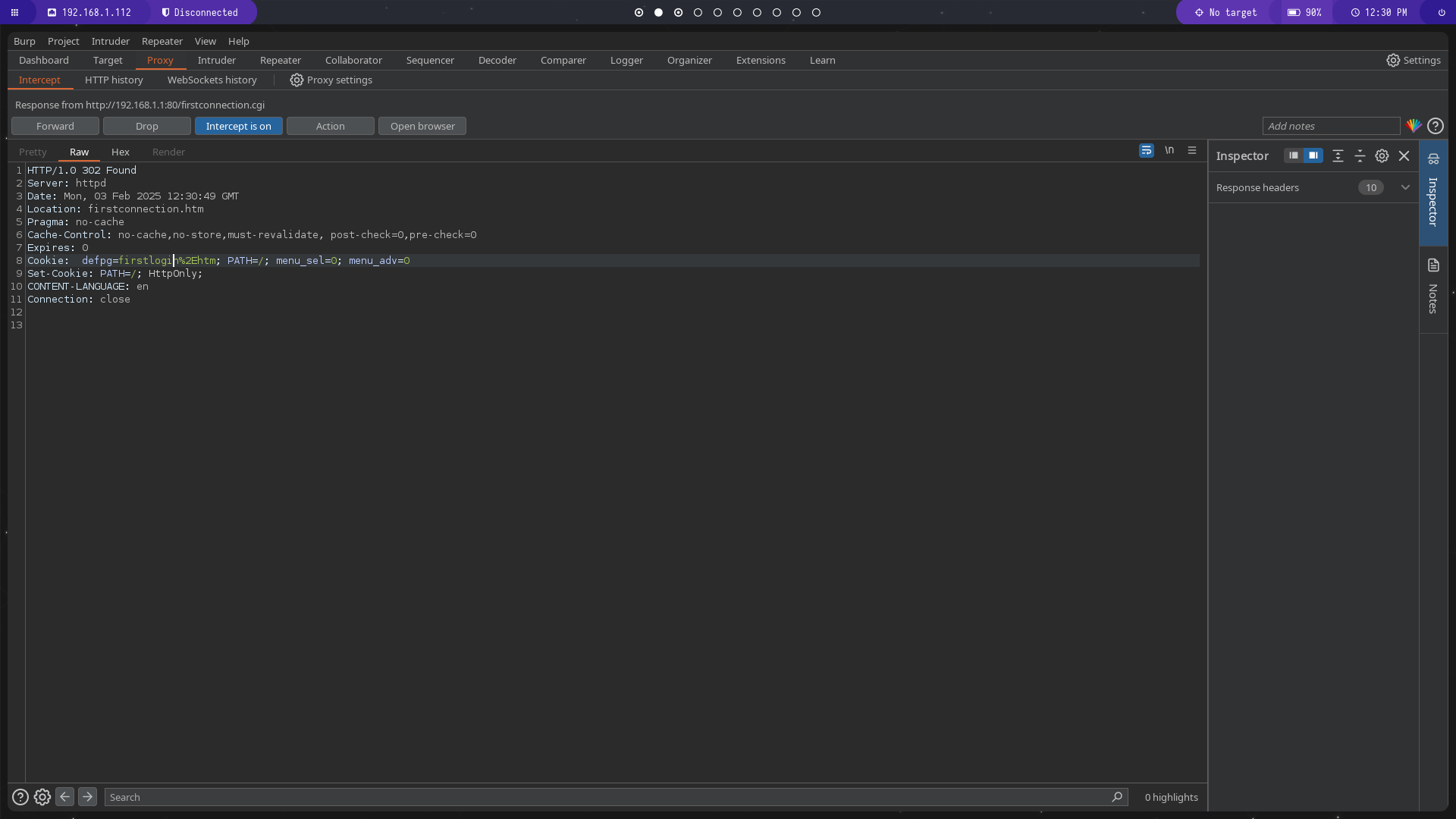Toggle line wrap icon in editor

(x=1146, y=151)
